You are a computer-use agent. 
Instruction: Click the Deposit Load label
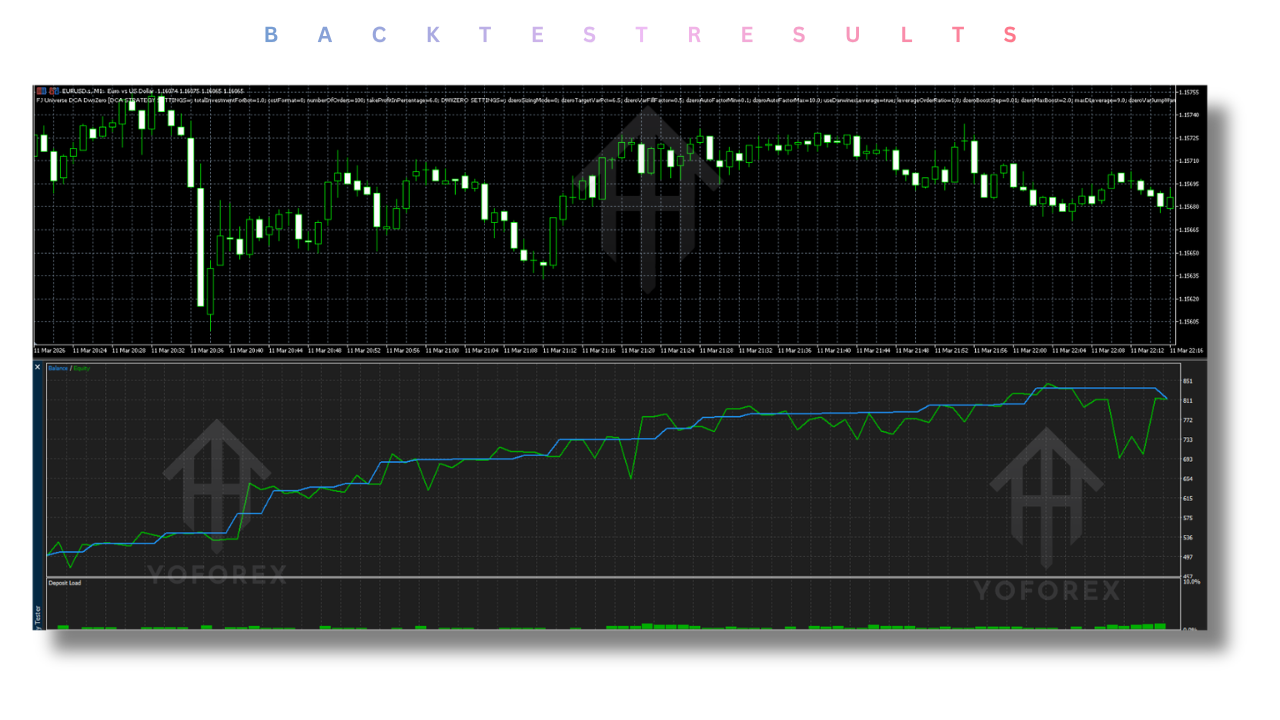click(x=65, y=582)
